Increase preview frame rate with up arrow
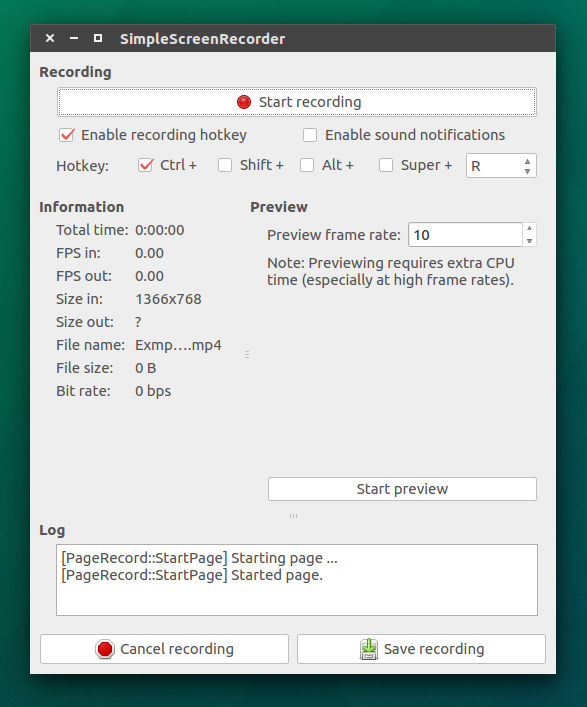The height and width of the screenshot is (707, 587). pos(530,228)
